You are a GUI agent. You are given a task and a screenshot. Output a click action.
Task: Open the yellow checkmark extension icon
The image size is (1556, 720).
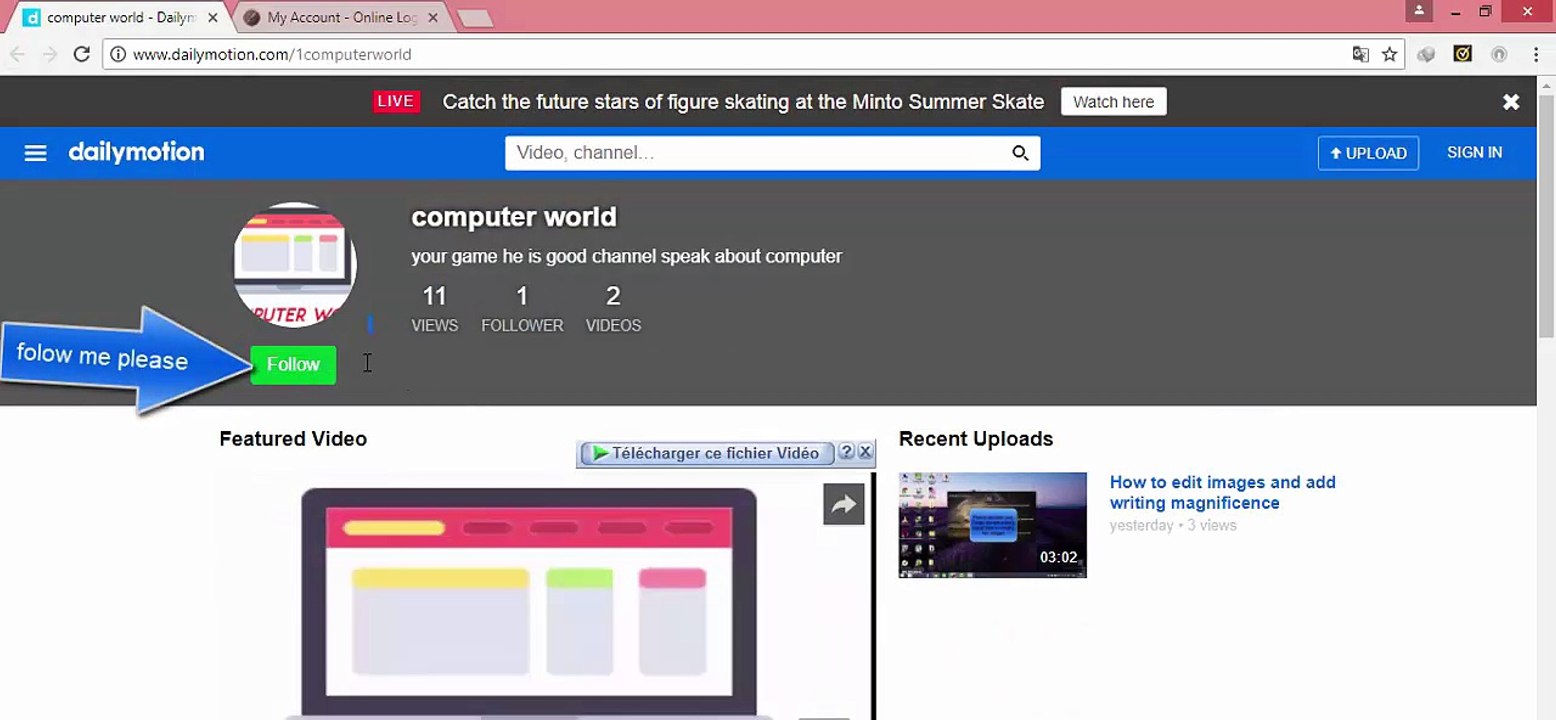1463,55
